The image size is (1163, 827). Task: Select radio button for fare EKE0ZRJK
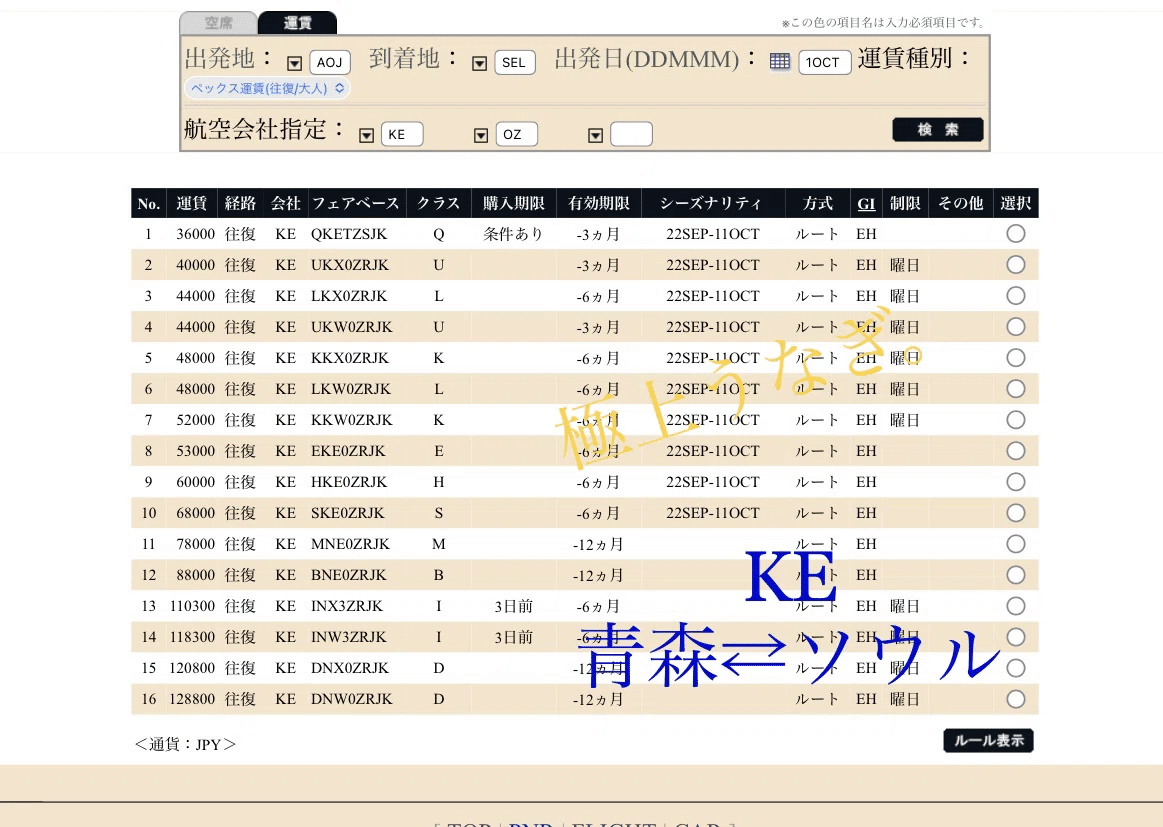1015,451
